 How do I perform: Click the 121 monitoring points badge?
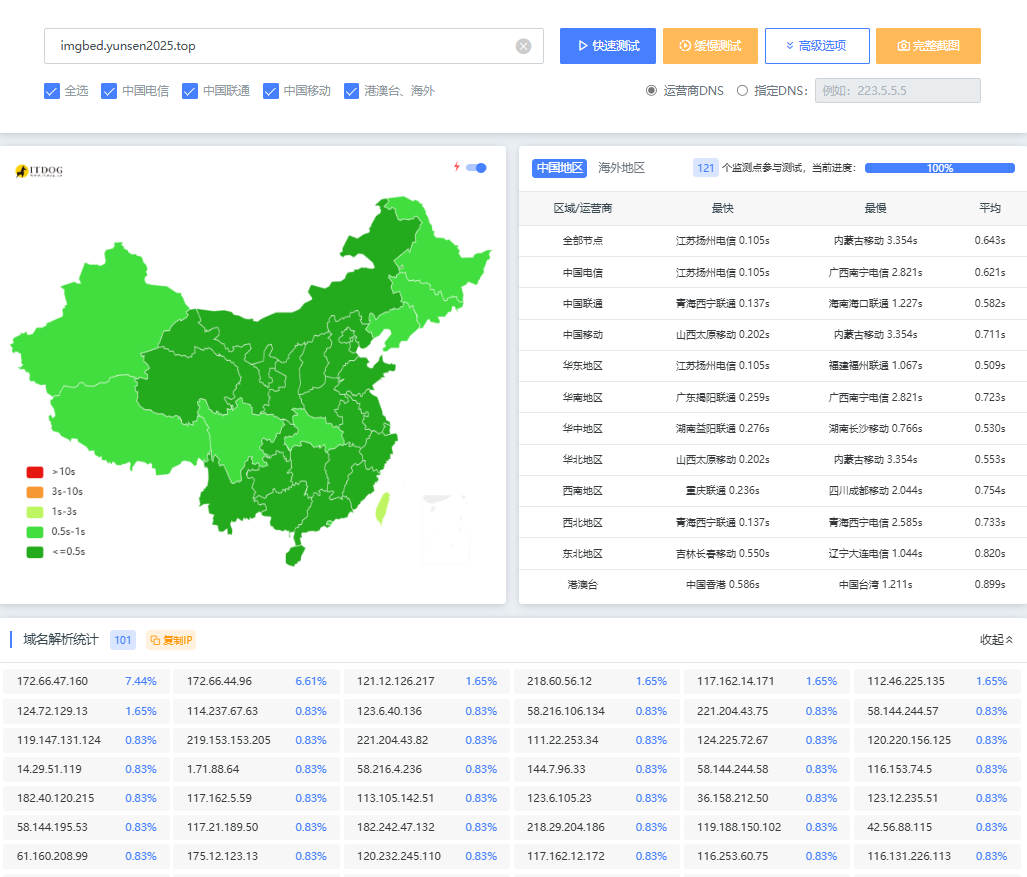(705, 168)
